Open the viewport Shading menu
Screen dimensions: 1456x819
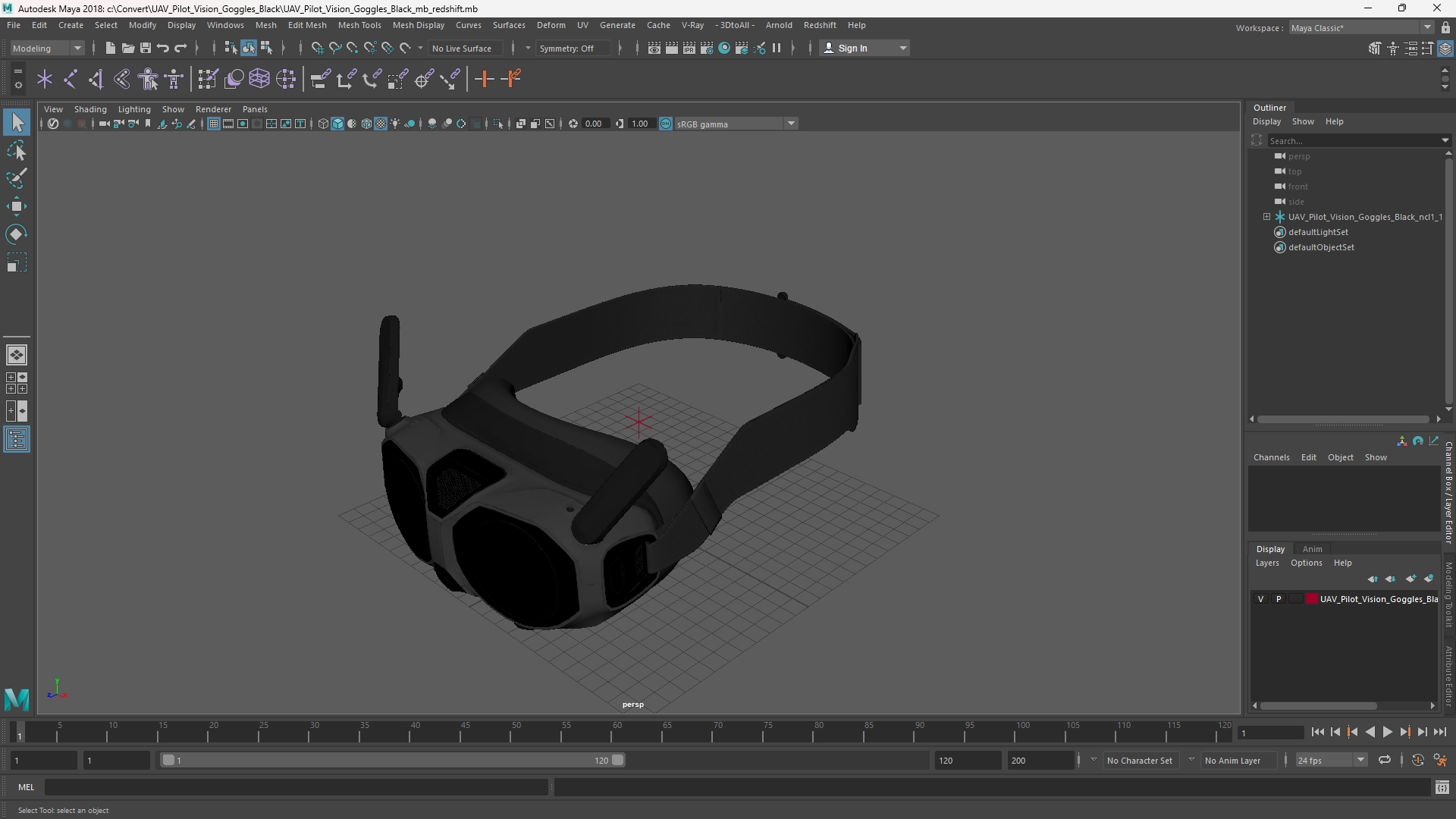click(90, 109)
